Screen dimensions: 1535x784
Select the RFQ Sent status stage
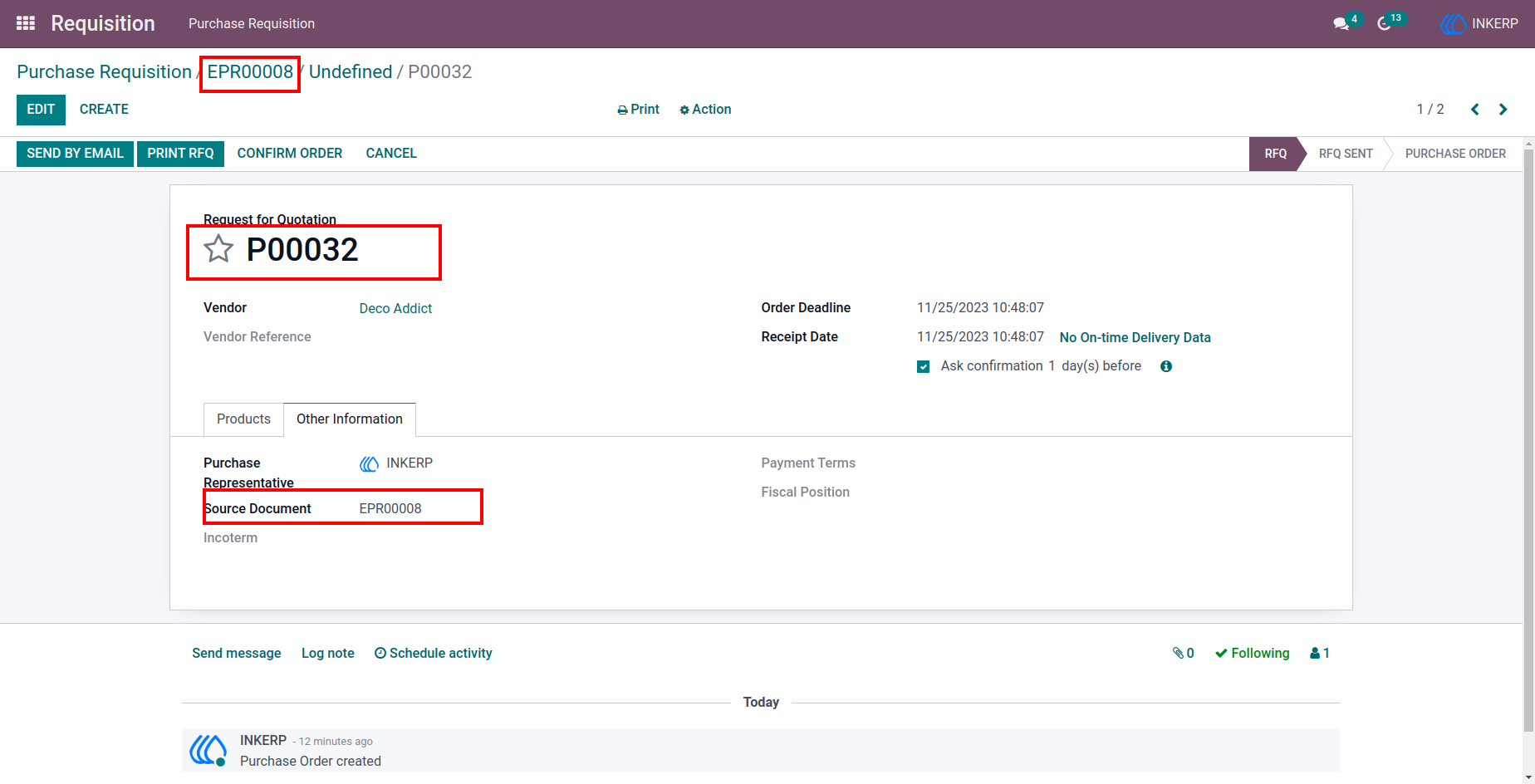click(x=1345, y=154)
